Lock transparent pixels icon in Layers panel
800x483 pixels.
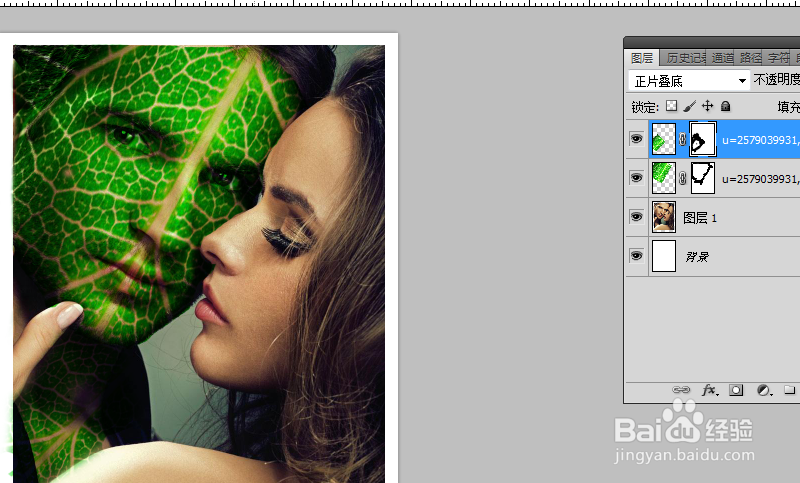coord(671,106)
